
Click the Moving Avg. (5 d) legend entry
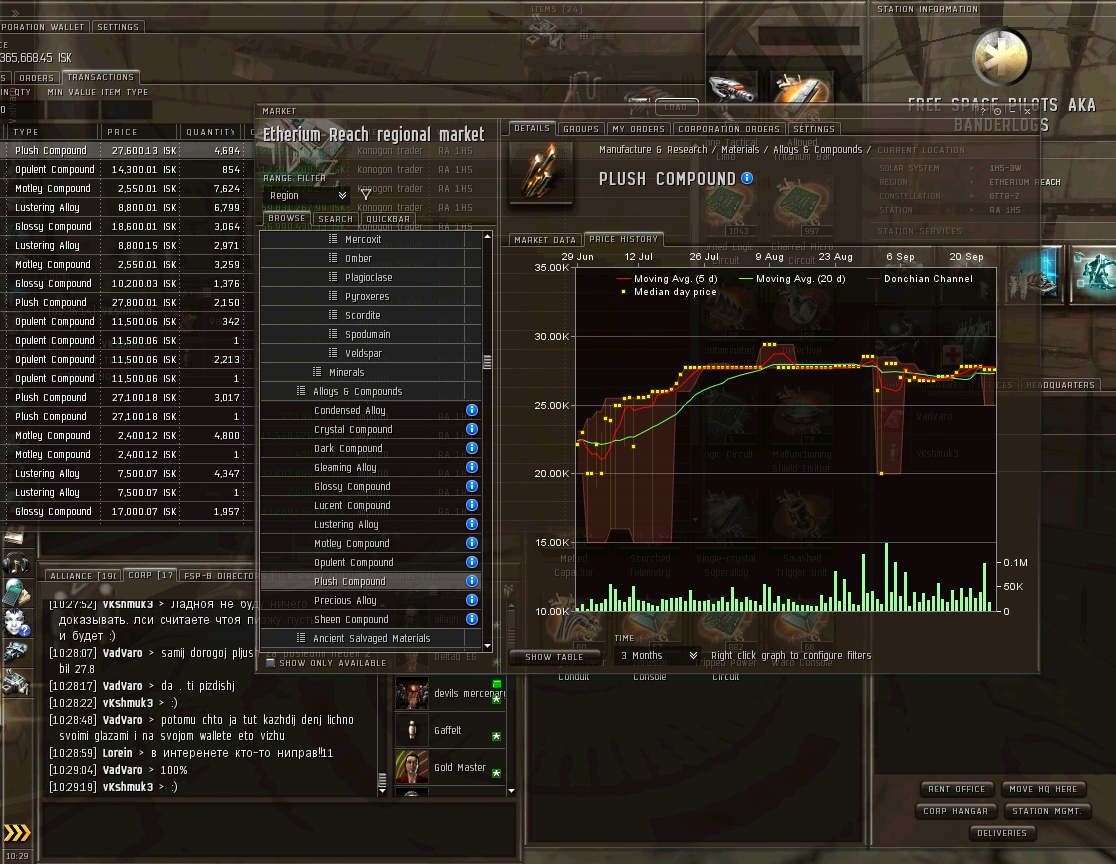point(668,279)
